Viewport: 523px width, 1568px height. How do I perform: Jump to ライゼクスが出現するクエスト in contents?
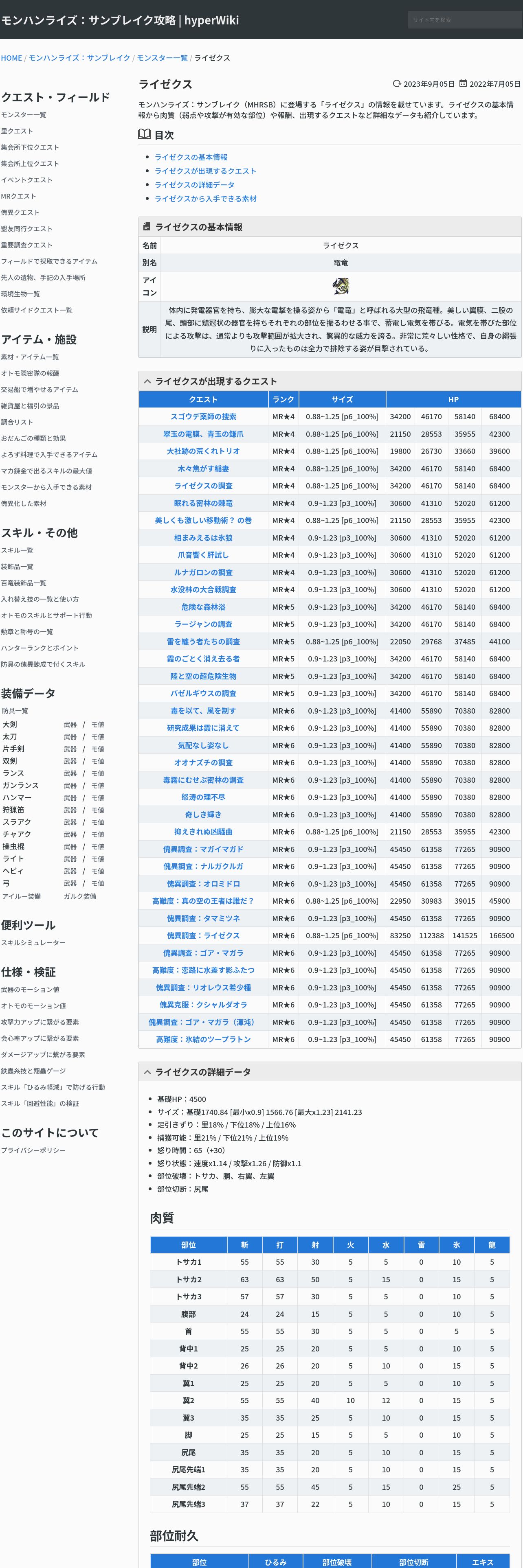tap(205, 171)
